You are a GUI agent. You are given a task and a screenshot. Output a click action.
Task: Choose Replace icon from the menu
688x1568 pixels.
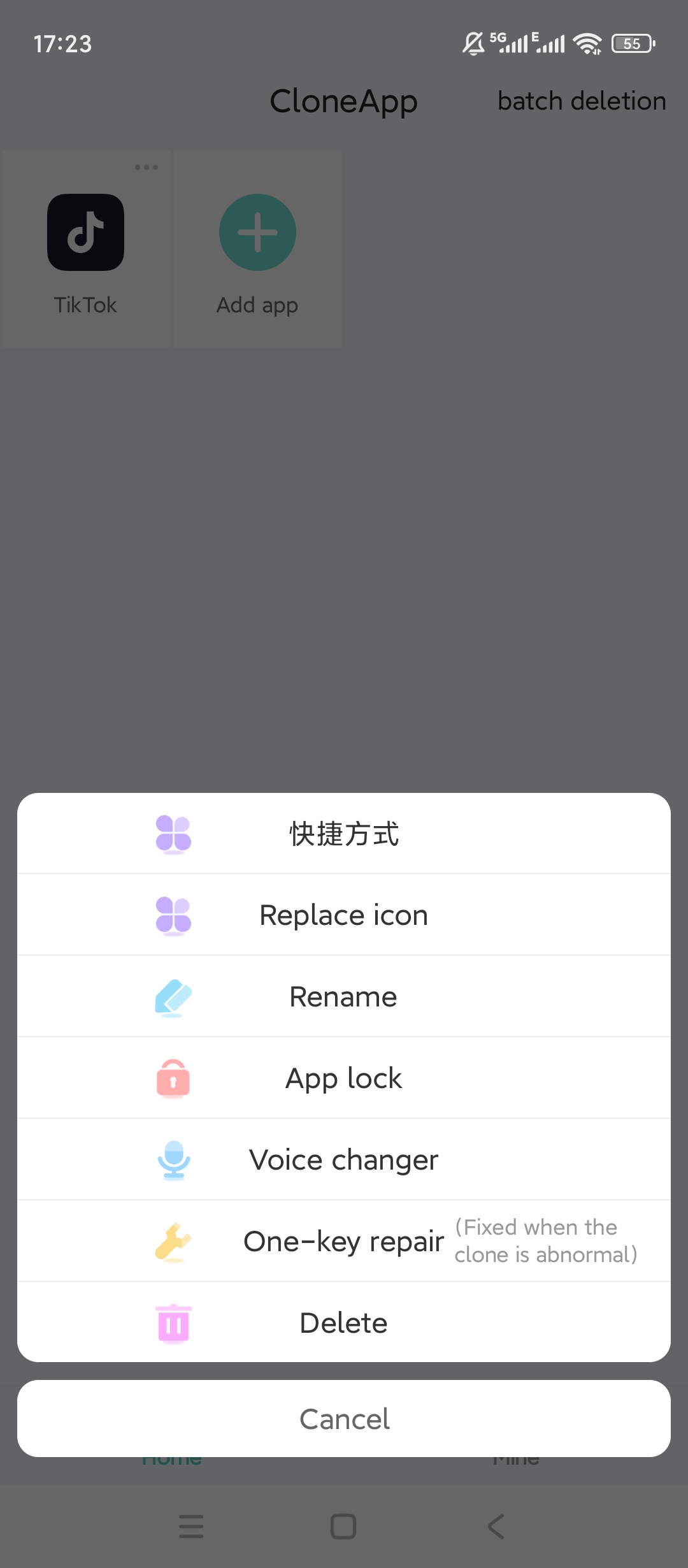point(344,915)
